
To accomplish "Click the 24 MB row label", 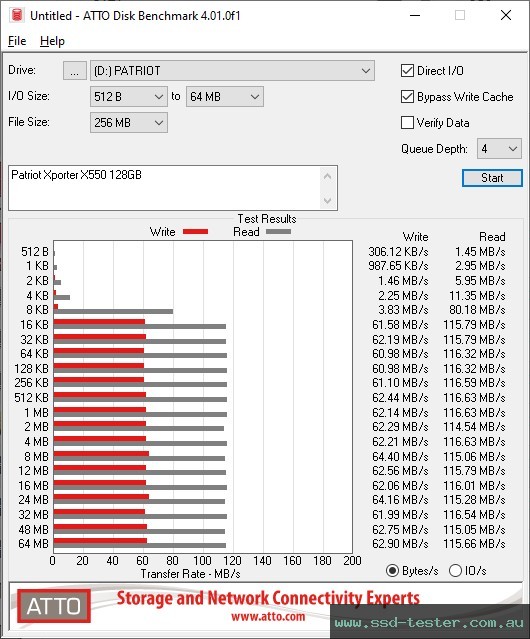I will click(33, 500).
